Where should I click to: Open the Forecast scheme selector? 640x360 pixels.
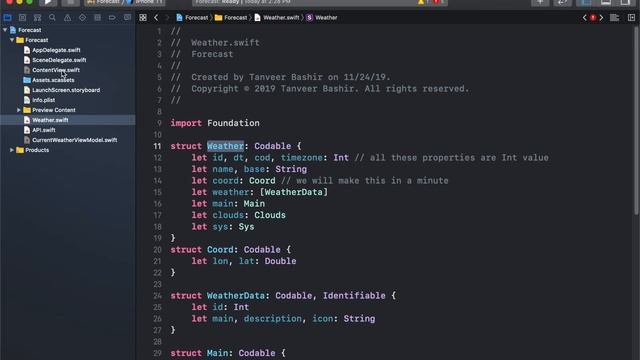[x=105, y=2]
